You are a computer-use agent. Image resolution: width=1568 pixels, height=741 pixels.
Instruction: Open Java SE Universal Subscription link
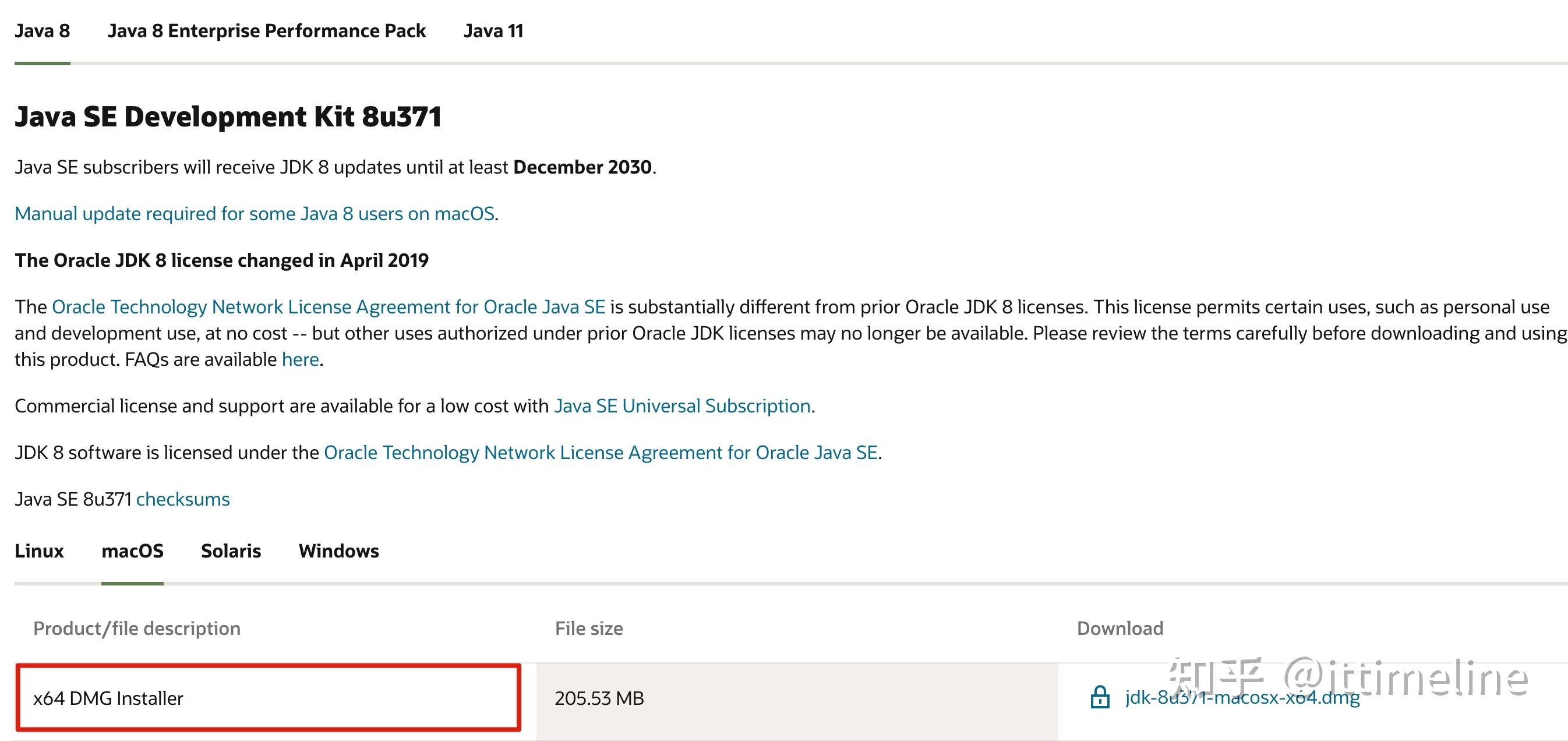point(681,406)
